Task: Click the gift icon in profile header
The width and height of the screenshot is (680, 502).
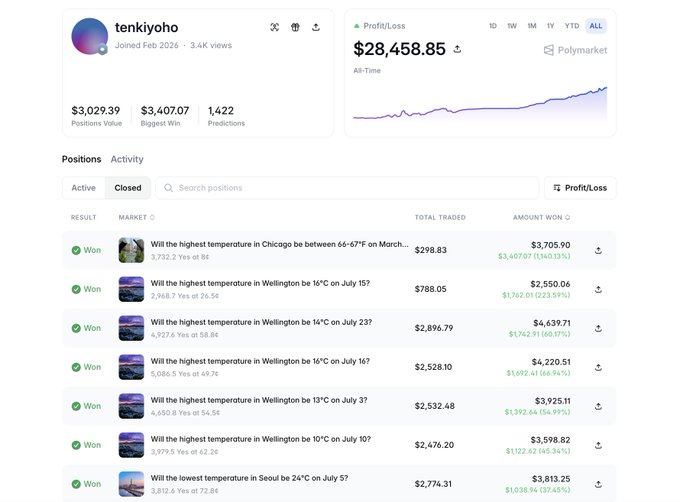Action: 295,27
